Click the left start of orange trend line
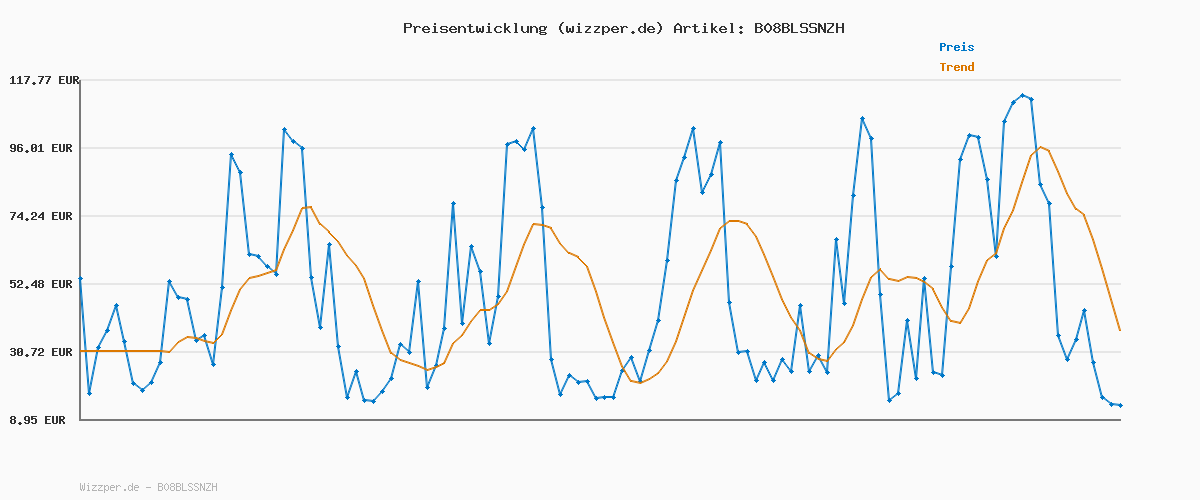1200x500 pixels. (81, 351)
